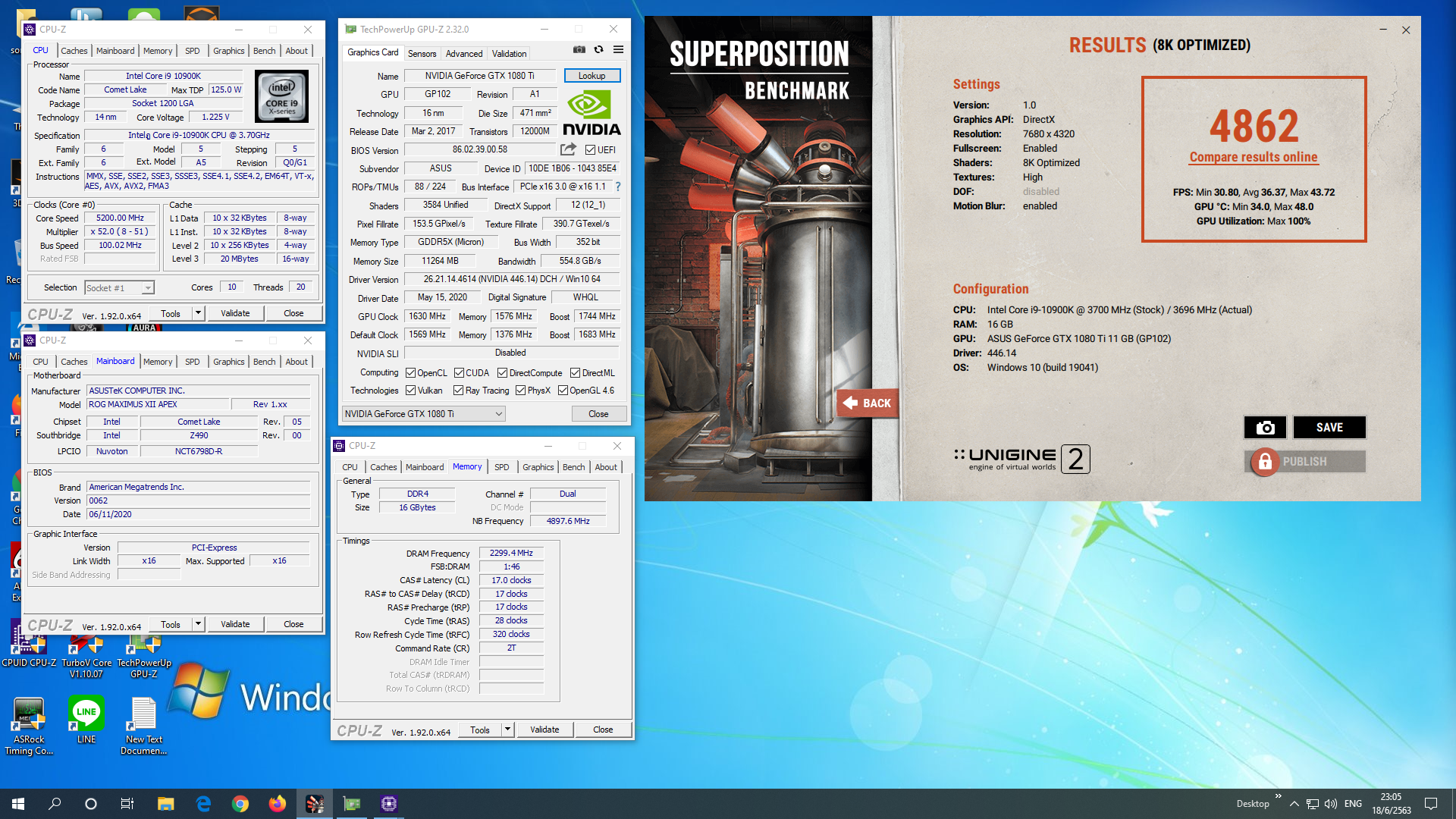Click the taskbar clock showing 23:05
1456x819 pixels.
point(1391,804)
